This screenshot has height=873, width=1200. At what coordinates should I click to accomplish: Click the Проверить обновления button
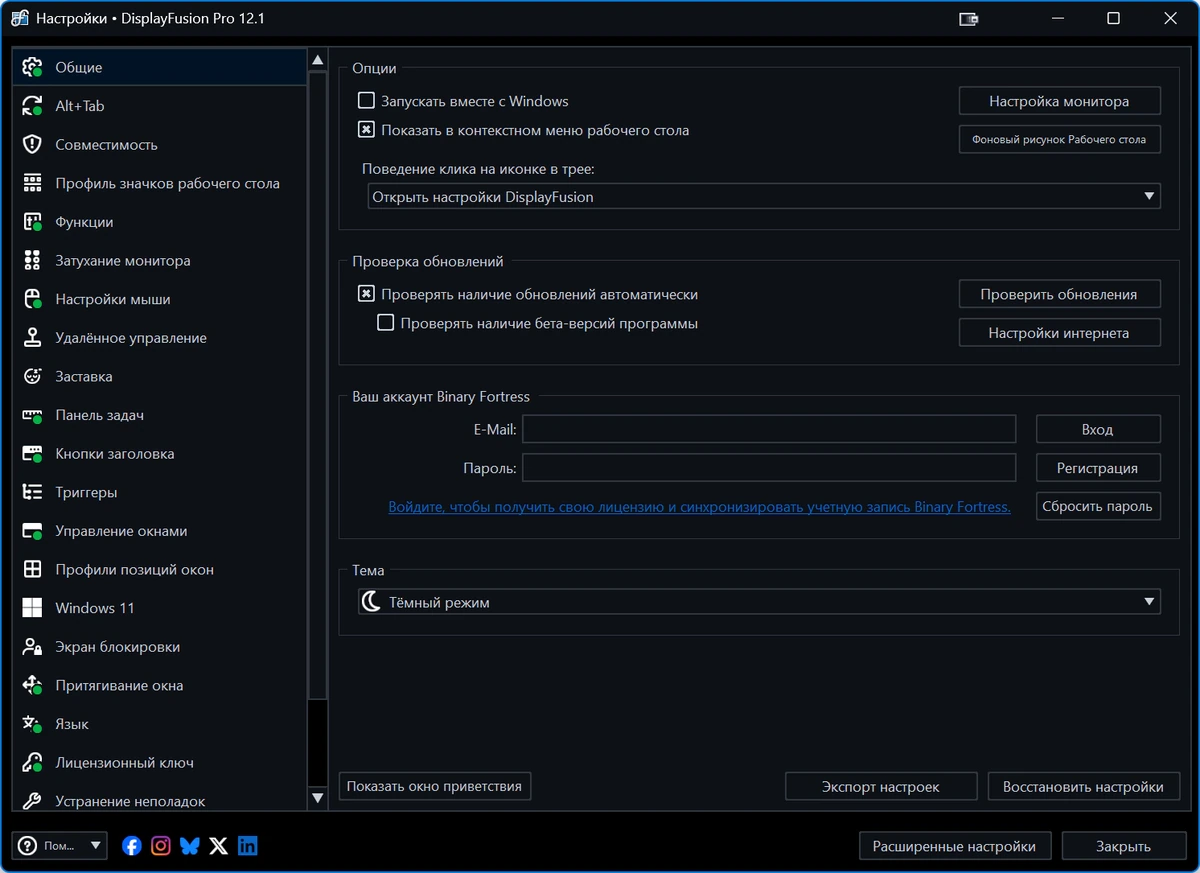pyautogui.click(x=1060, y=294)
